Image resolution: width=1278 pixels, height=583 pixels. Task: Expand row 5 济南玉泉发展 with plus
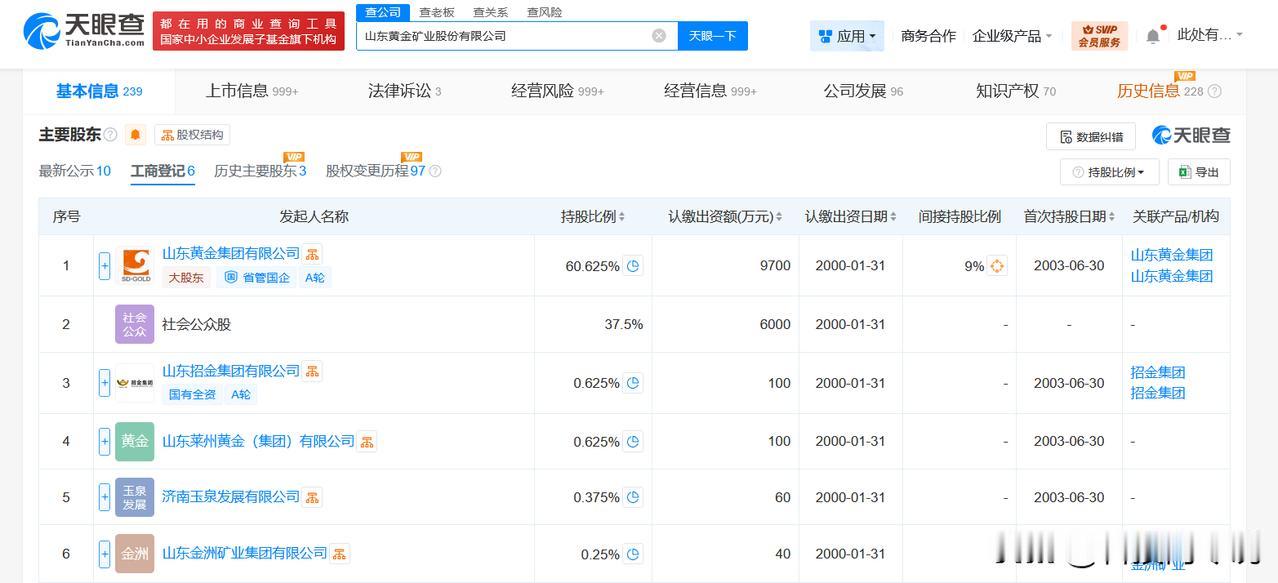click(104, 497)
